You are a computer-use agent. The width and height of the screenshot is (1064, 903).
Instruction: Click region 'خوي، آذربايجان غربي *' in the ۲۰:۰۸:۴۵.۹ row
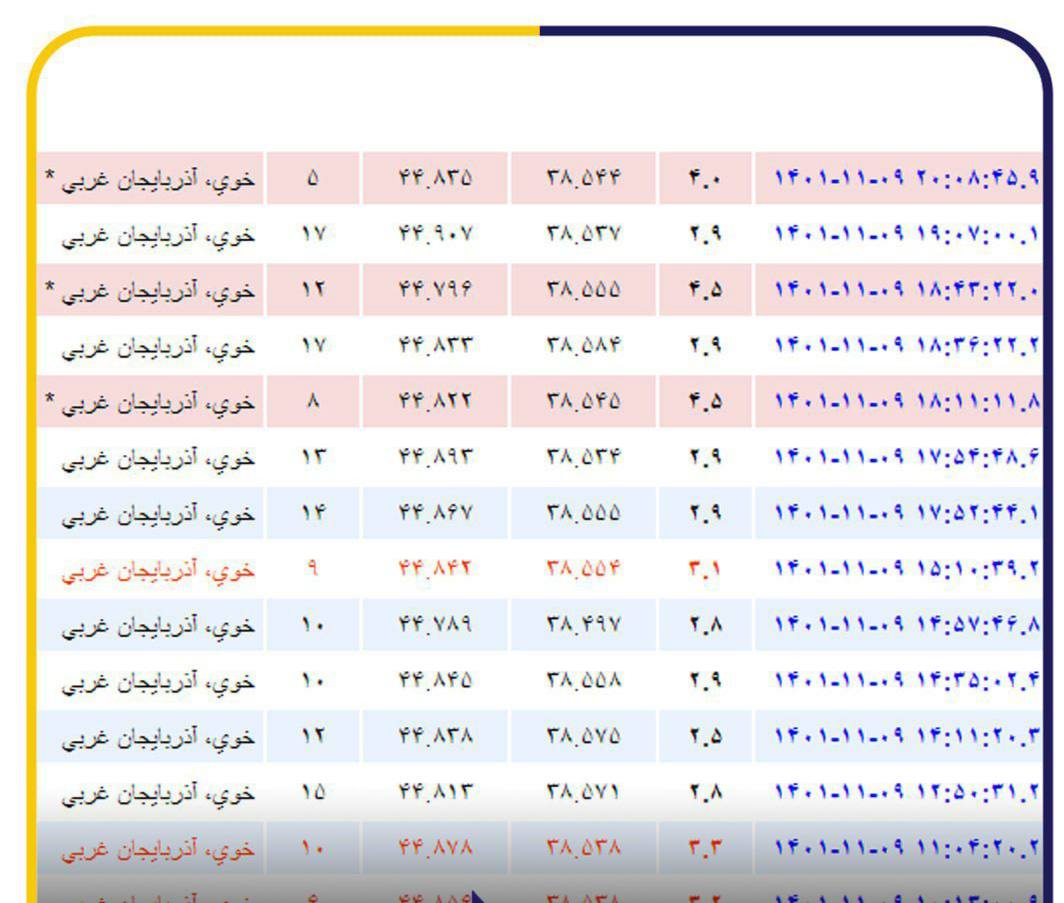(x=151, y=180)
